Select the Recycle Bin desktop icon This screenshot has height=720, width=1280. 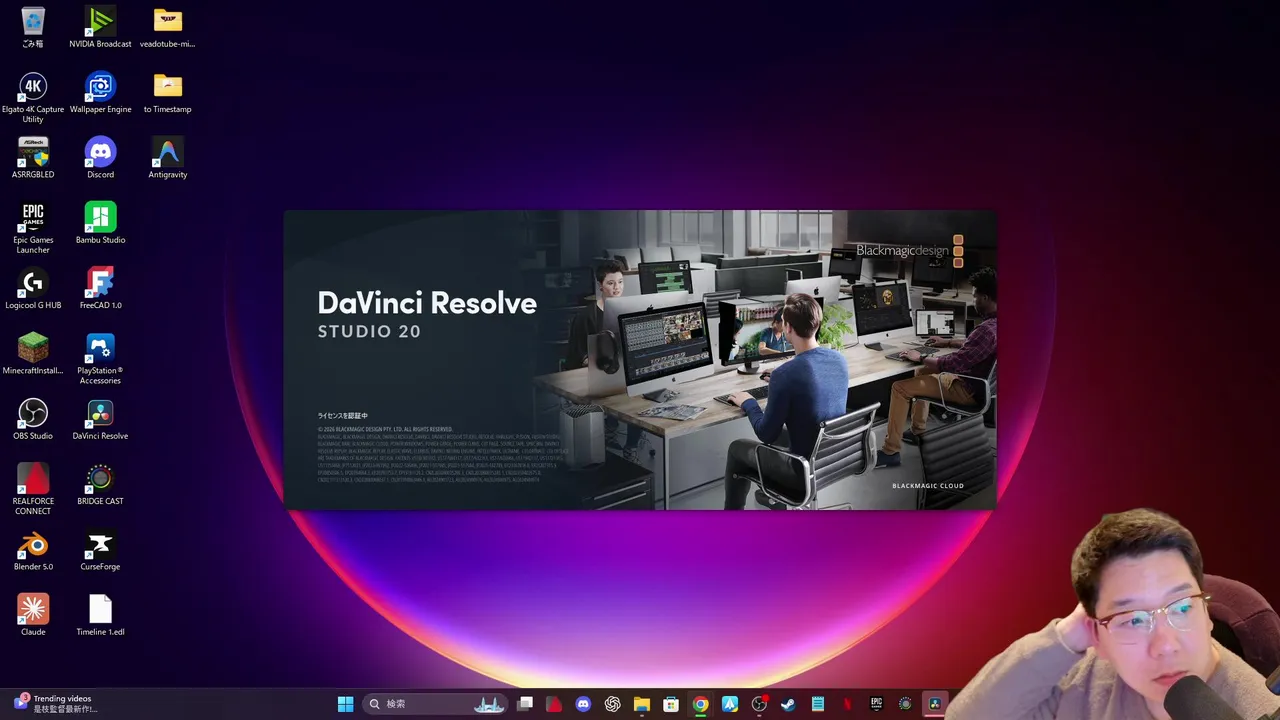[x=33, y=27]
